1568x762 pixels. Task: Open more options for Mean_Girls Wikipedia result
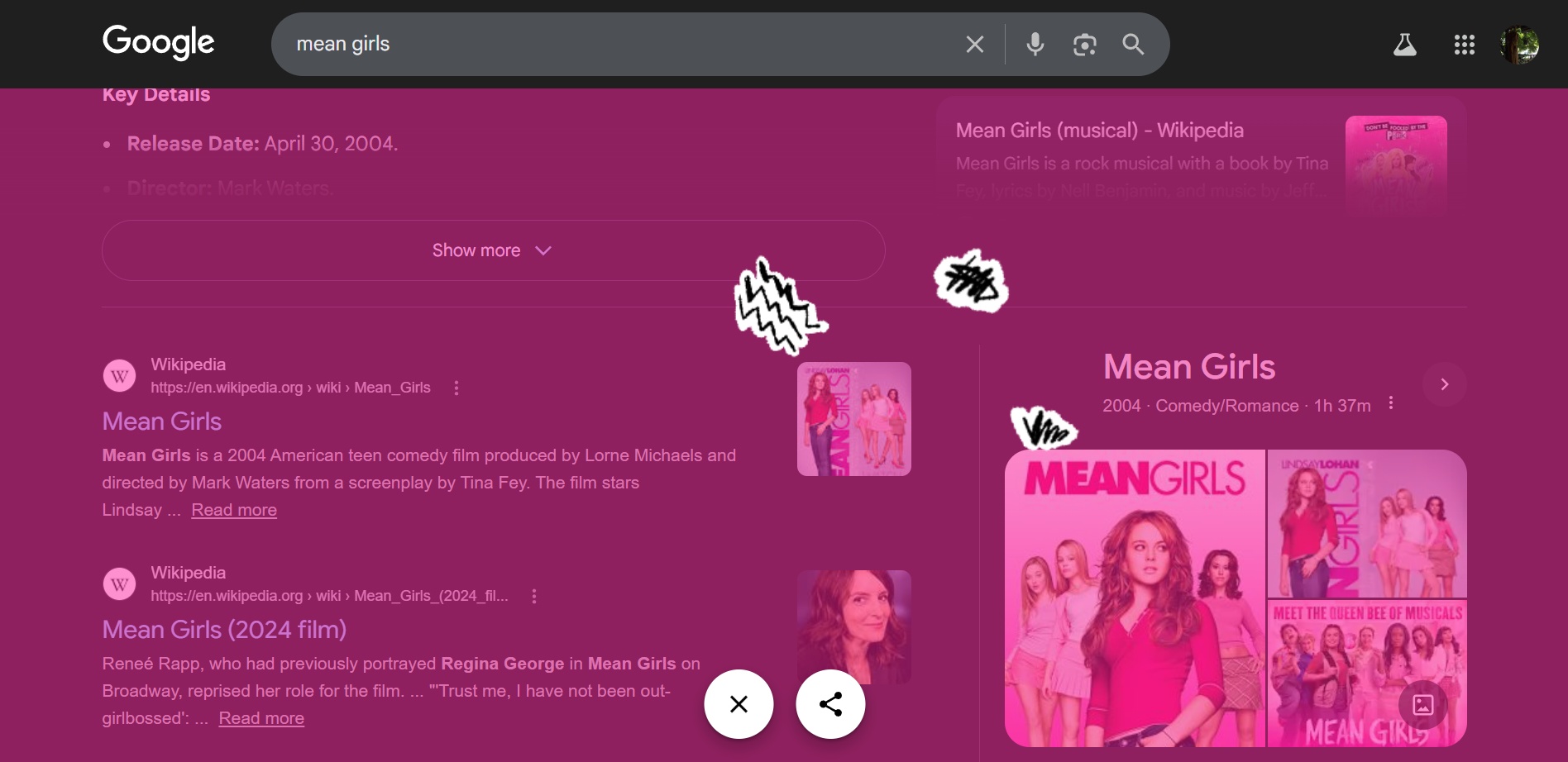point(457,388)
